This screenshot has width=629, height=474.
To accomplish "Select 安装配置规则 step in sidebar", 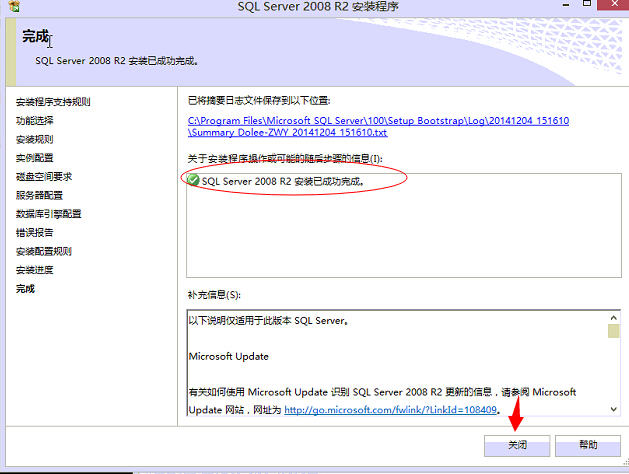I will click(44, 251).
